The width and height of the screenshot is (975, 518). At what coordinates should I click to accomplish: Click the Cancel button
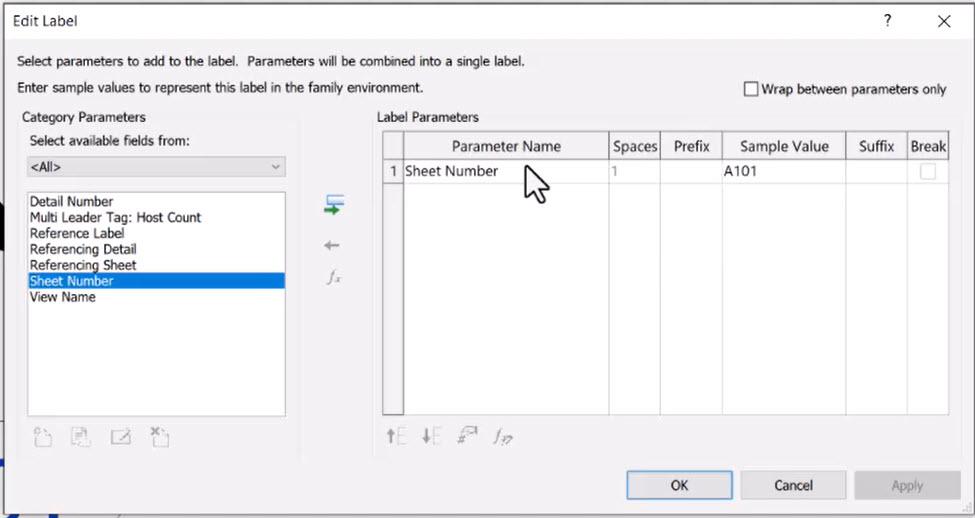pyautogui.click(x=793, y=485)
